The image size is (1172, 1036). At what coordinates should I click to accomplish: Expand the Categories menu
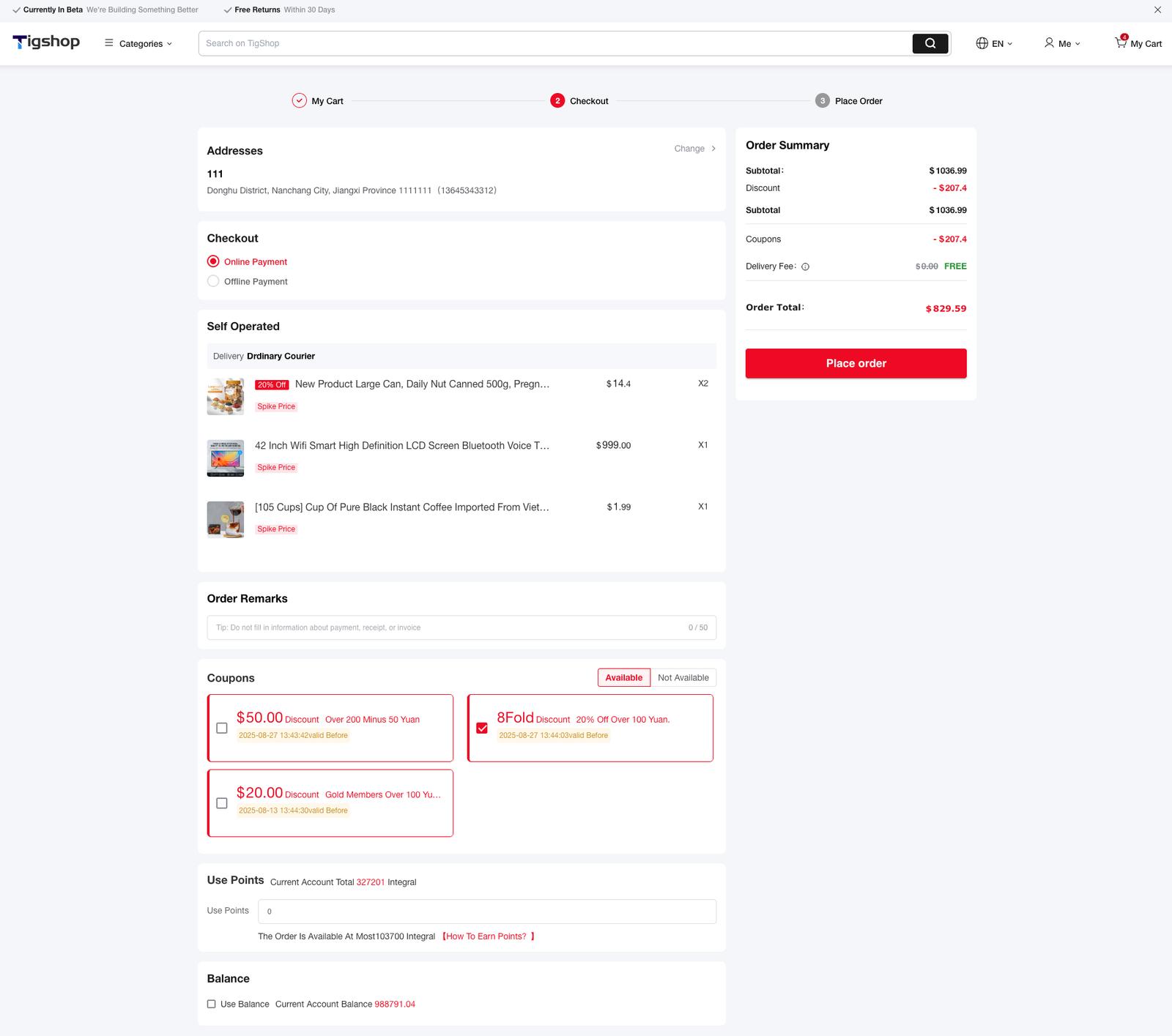(139, 44)
